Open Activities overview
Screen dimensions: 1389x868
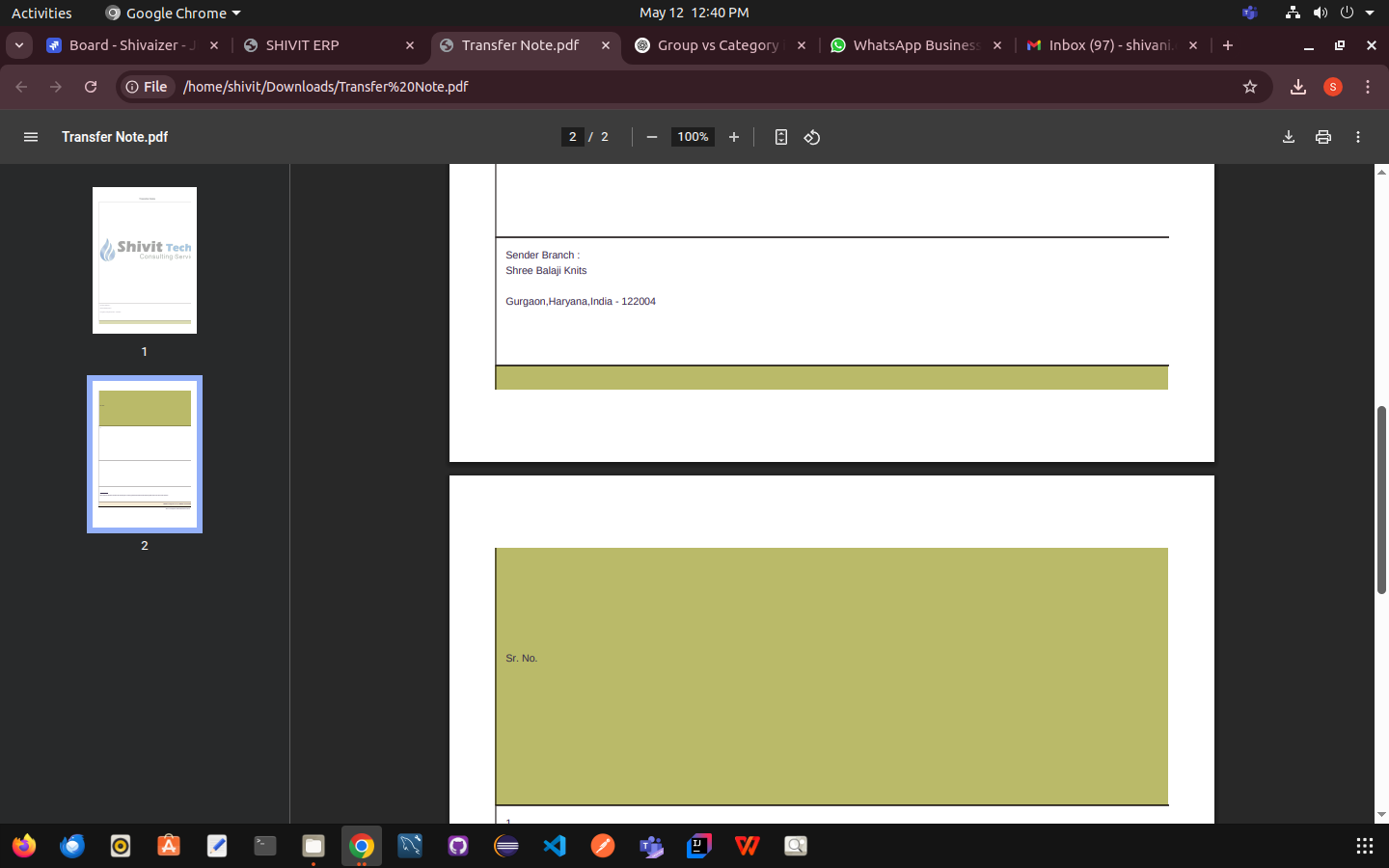[x=41, y=13]
